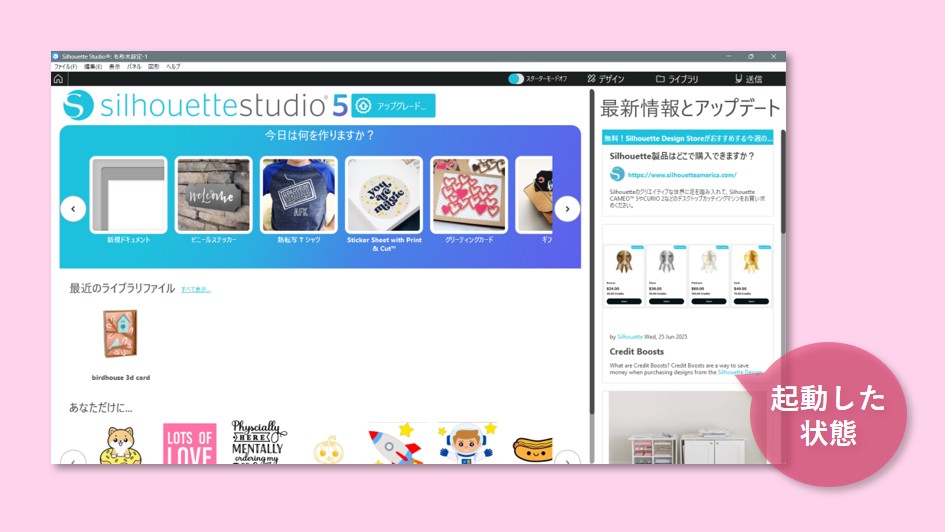This screenshot has width=945, height=532.
Task: Click the Home icon in the black toolbar
Action: coord(58,79)
